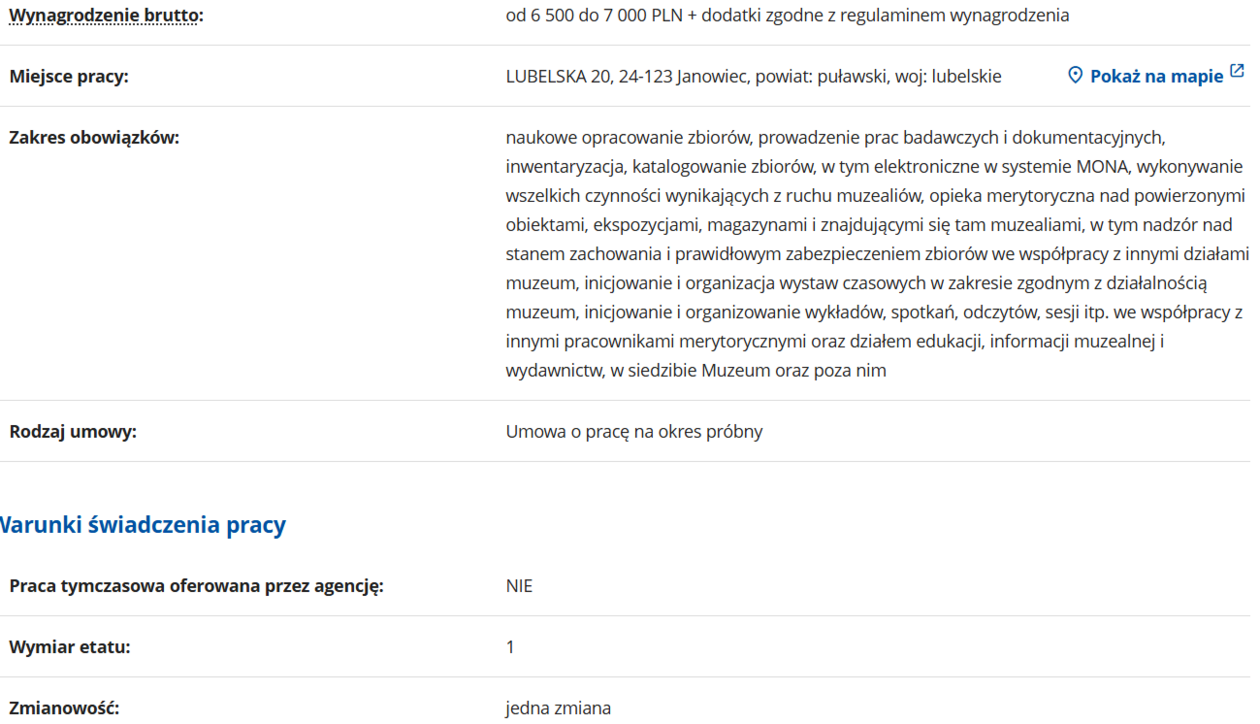Click the Wymiar etatu label

[70, 647]
